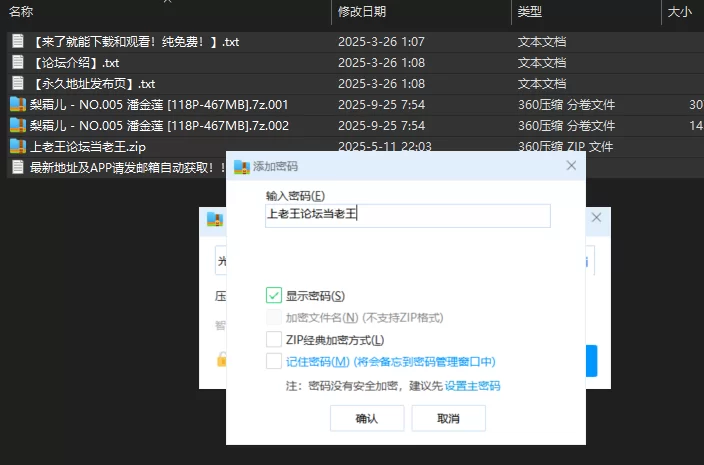The image size is (704, 465).
Task: Tick the 记住密码 checkbox
Action: point(274,361)
